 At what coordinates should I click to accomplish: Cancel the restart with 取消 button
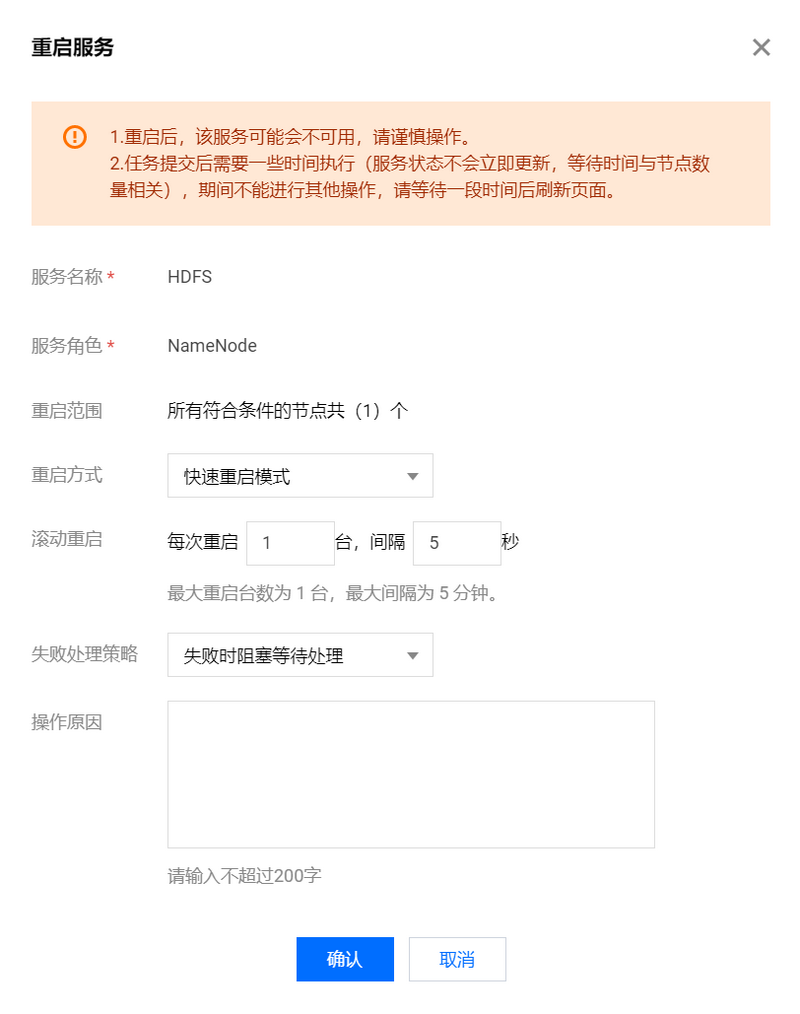pyautogui.click(x=457, y=958)
